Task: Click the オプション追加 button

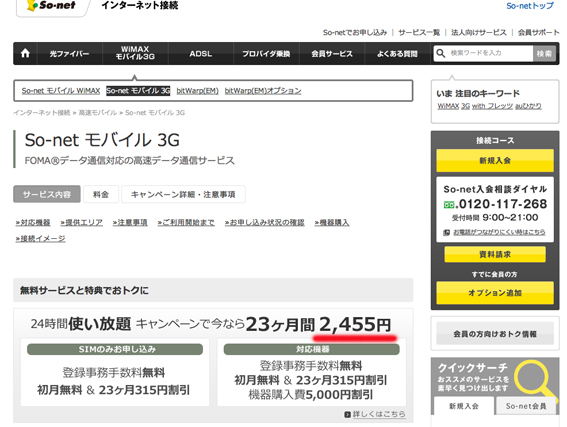Action: [495, 293]
